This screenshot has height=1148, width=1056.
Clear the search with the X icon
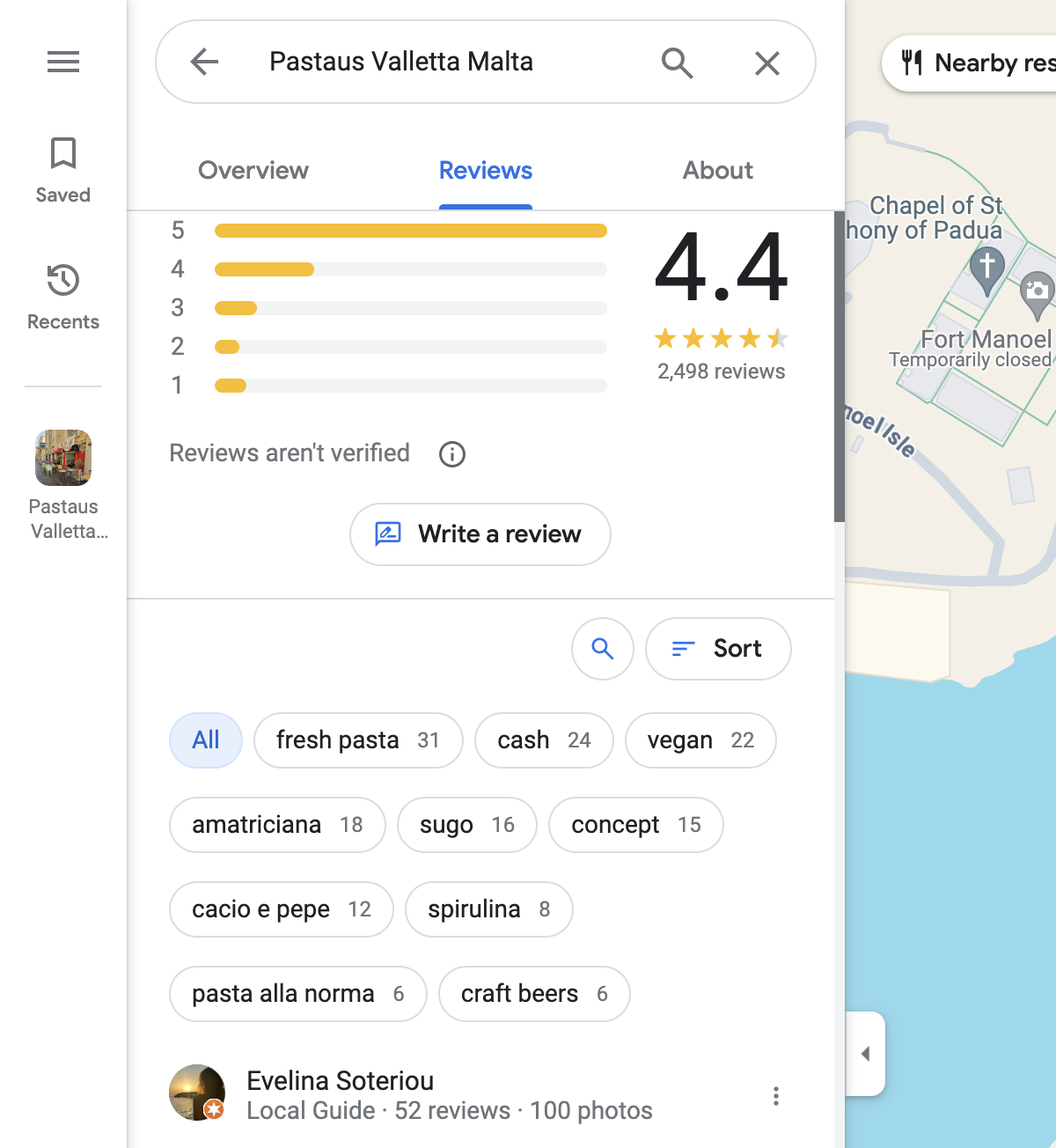(x=767, y=63)
